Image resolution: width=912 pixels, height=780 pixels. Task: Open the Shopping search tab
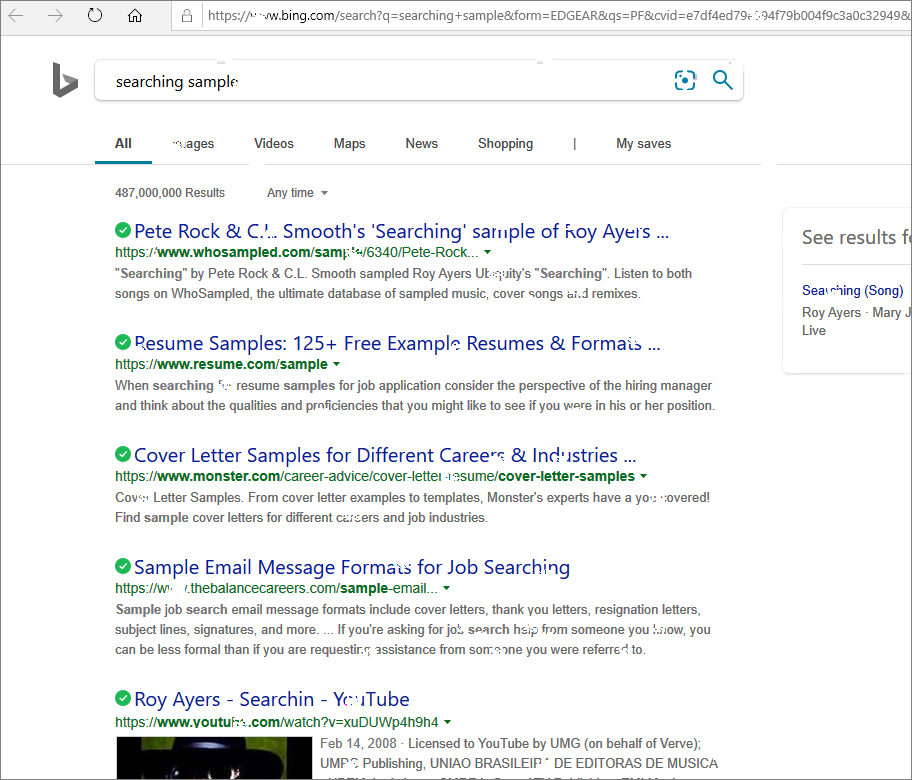click(x=505, y=143)
